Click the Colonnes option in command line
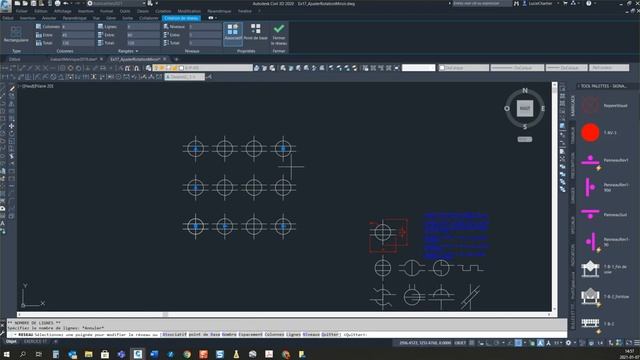Screen dimensions: 640x360 pos(274,335)
